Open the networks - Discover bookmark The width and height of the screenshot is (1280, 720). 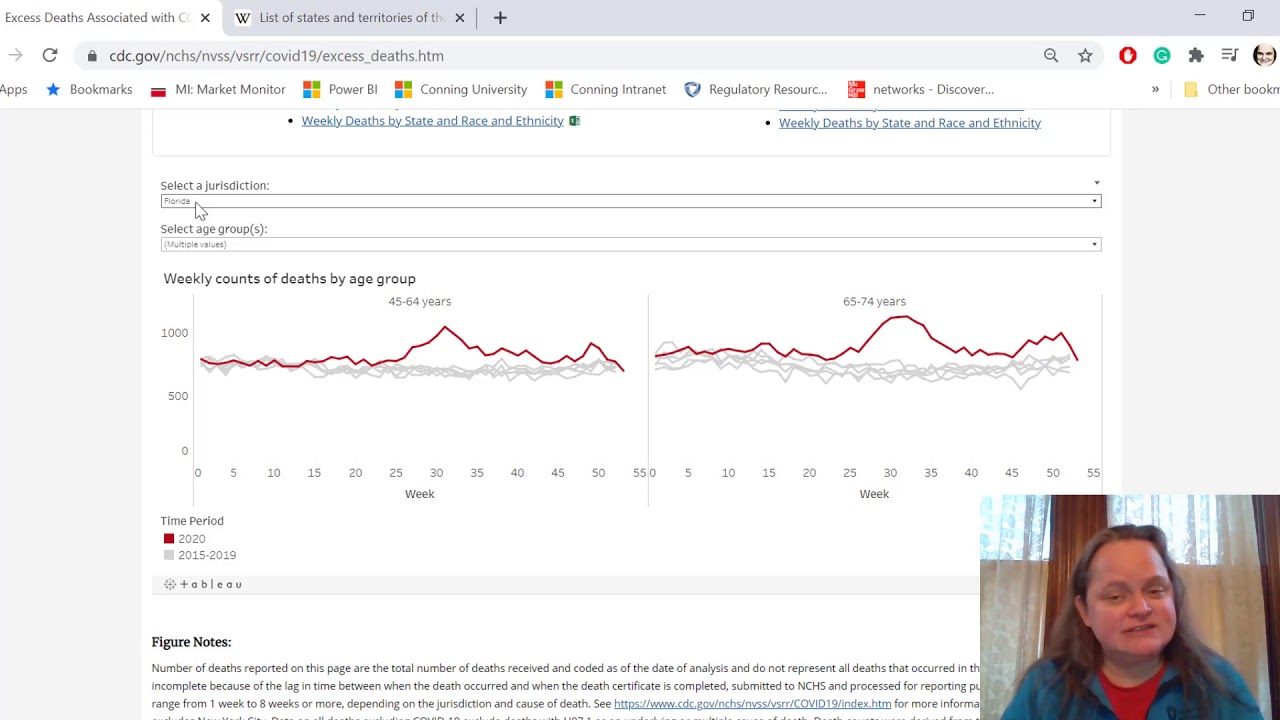pos(921,89)
